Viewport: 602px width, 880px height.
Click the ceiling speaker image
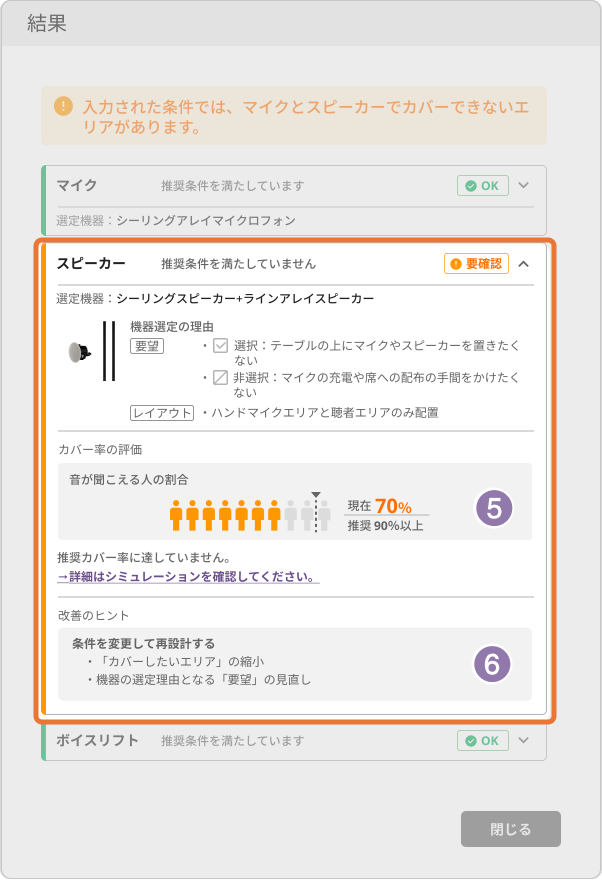pyautogui.click(x=79, y=352)
